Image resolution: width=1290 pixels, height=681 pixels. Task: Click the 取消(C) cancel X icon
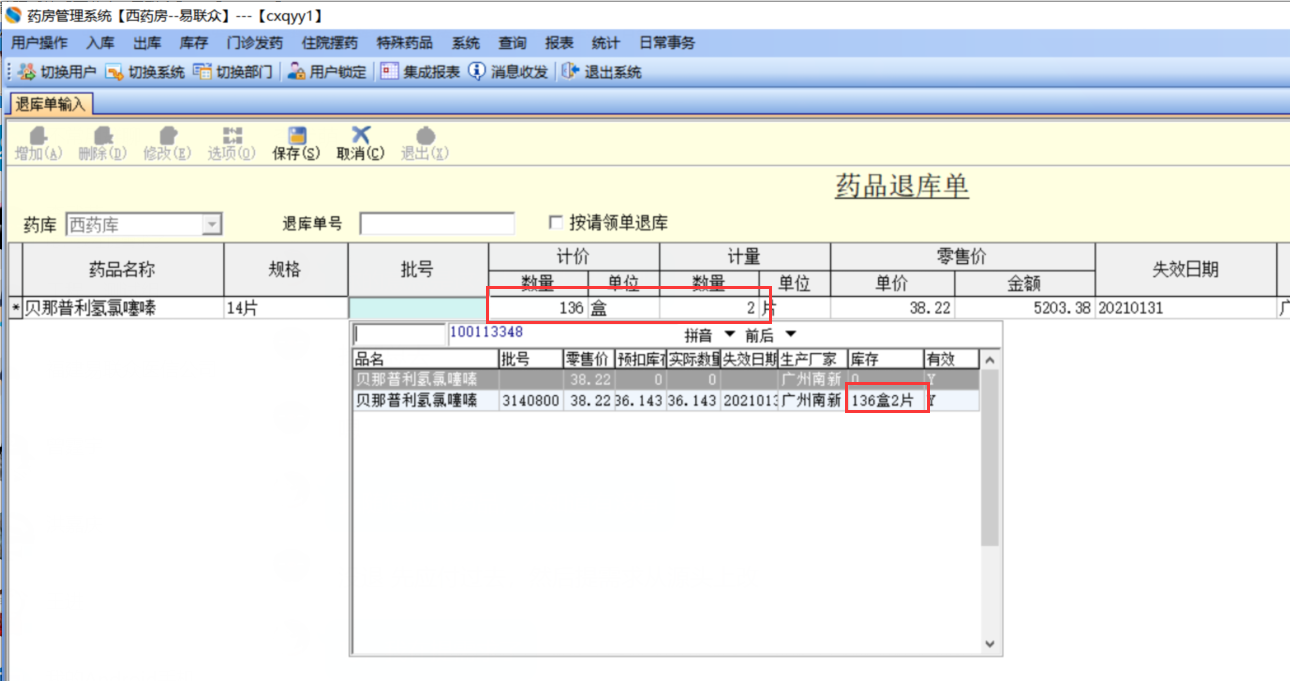pos(361,135)
